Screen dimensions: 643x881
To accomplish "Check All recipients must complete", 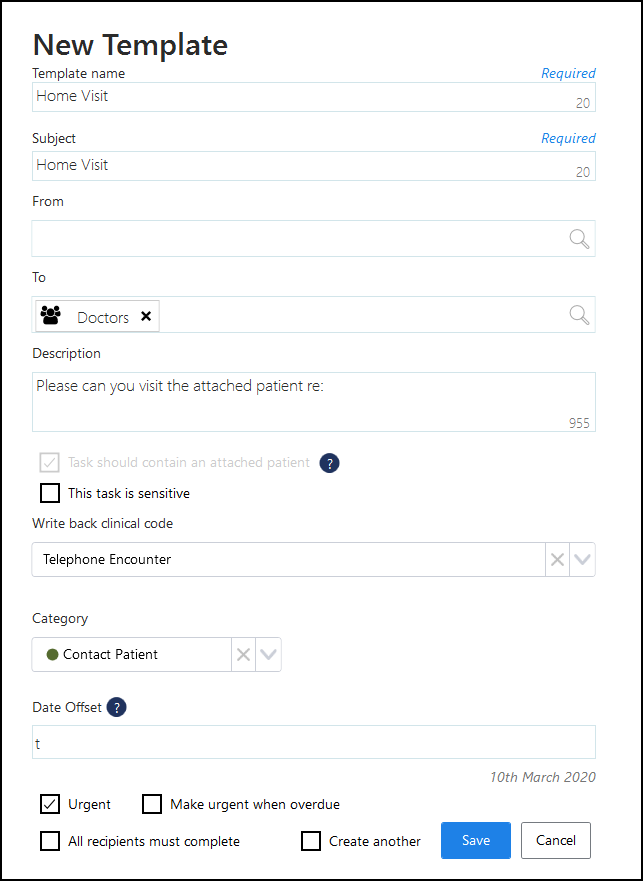I will pyautogui.click(x=50, y=841).
